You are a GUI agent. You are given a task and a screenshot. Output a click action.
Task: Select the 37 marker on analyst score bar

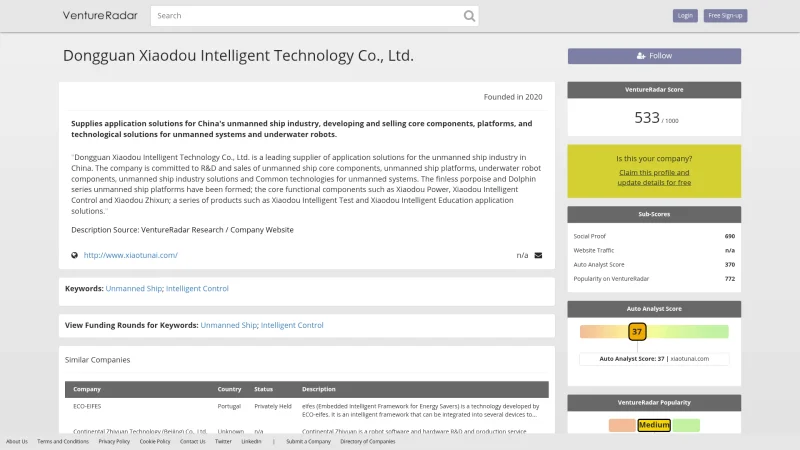click(637, 332)
